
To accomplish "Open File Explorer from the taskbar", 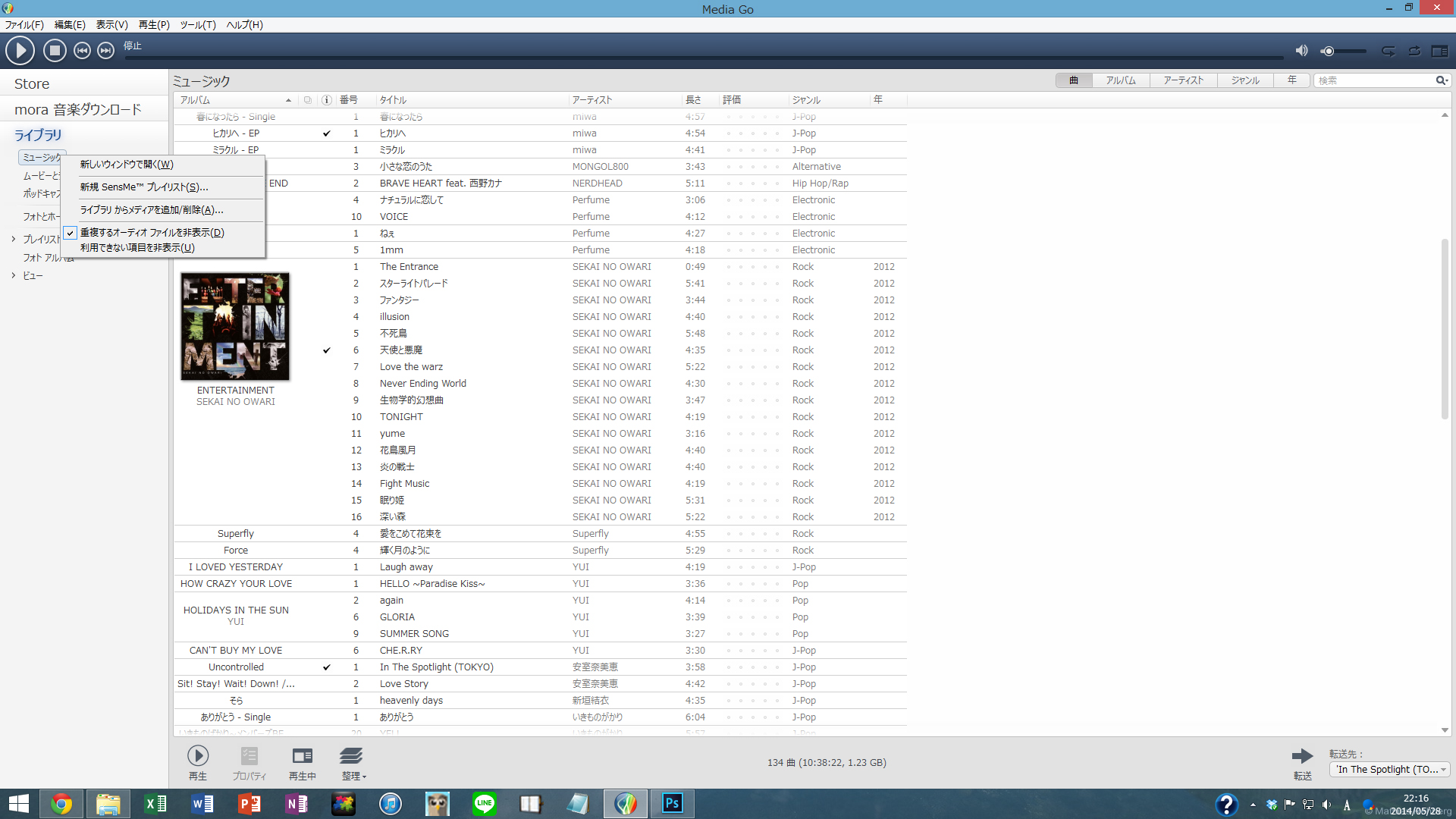I will [x=108, y=804].
